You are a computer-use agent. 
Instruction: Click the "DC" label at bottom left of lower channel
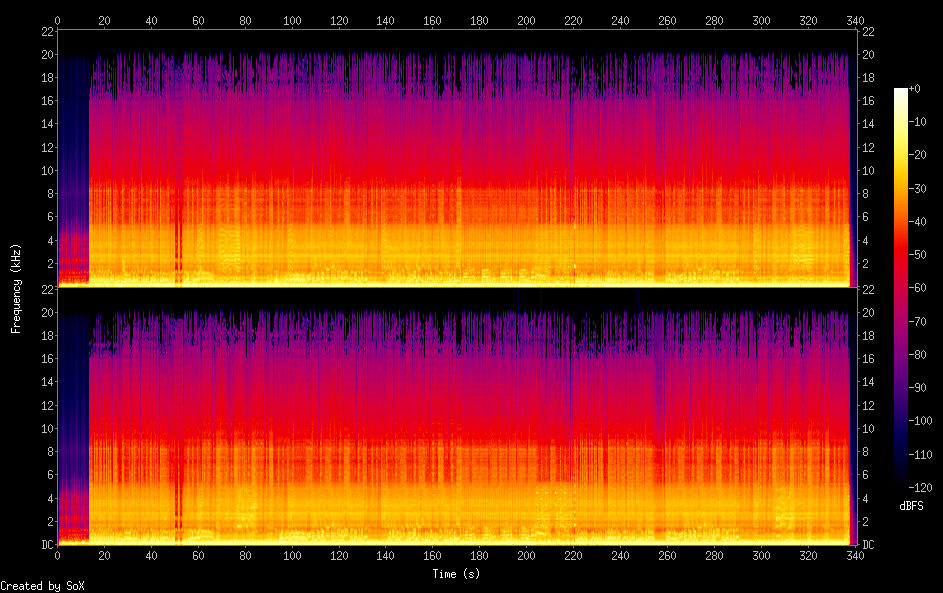pos(47,544)
